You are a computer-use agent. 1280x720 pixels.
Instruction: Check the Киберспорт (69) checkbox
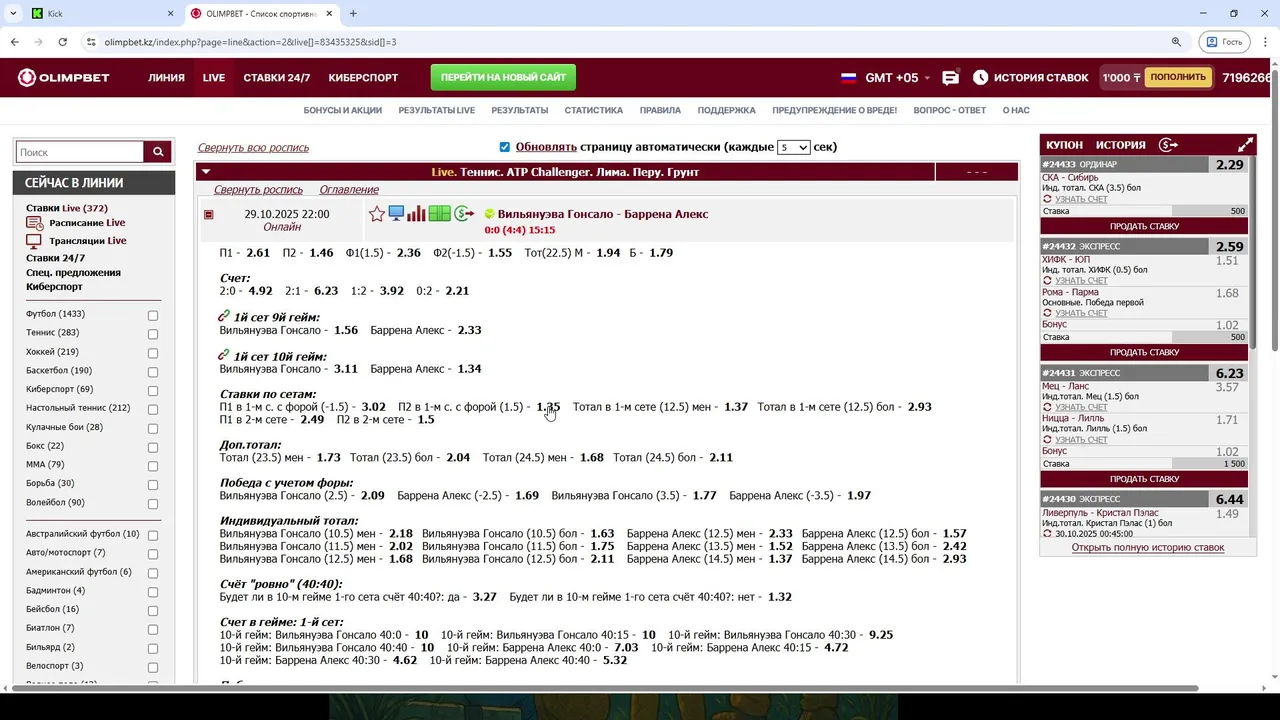153,391
